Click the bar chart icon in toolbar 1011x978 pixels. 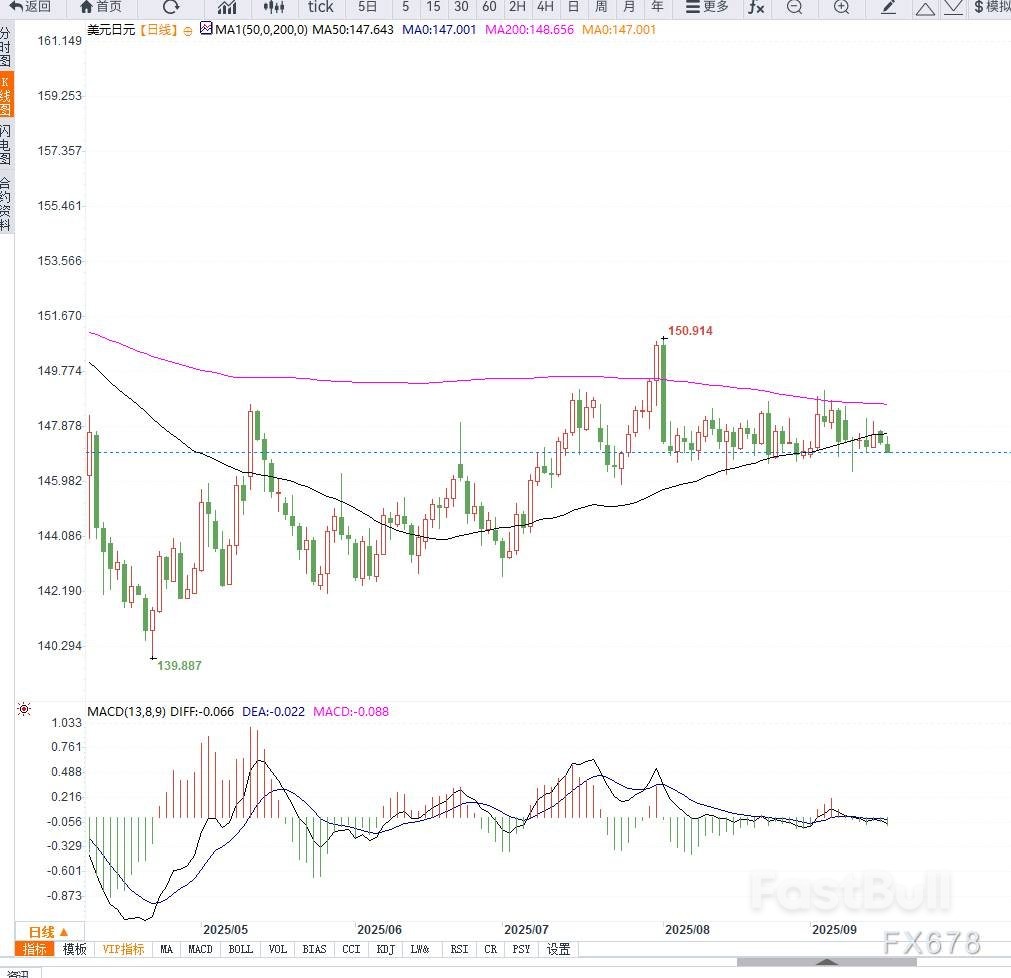pyautogui.click(x=227, y=7)
